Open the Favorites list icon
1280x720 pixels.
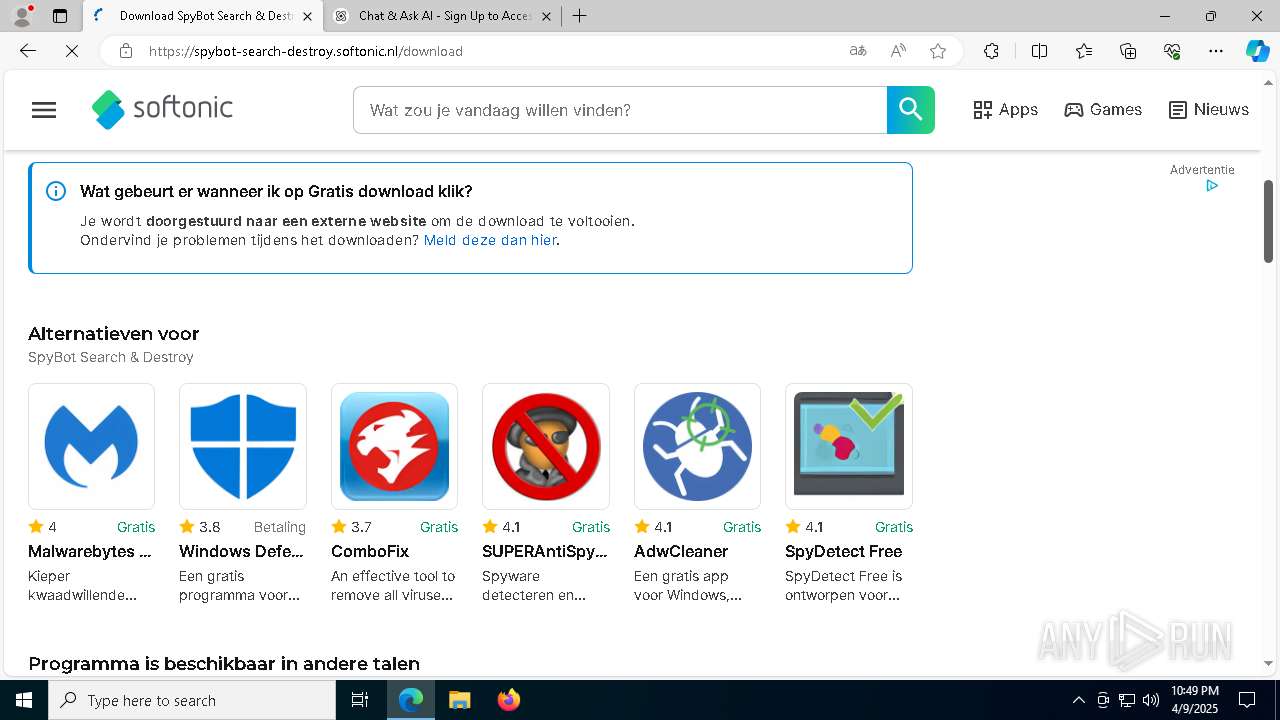1084,51
